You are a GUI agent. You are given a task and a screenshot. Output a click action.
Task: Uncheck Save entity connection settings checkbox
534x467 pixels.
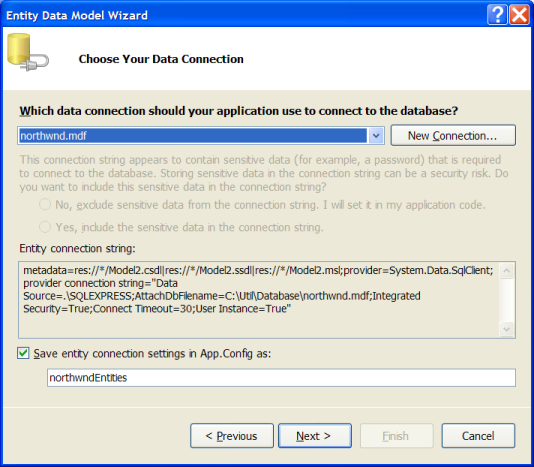23,353
